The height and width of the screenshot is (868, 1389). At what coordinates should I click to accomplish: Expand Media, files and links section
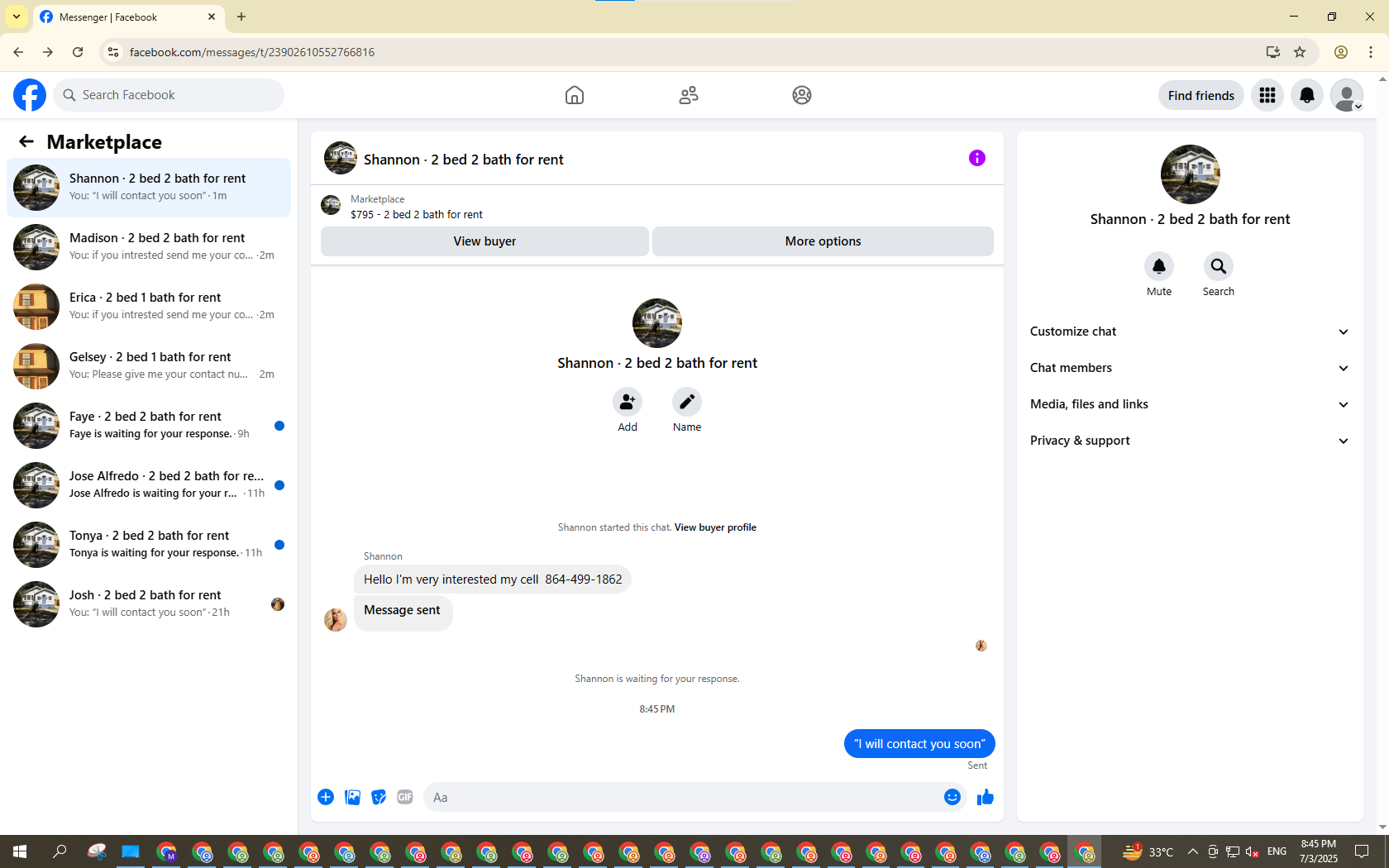coord(1190,404)
